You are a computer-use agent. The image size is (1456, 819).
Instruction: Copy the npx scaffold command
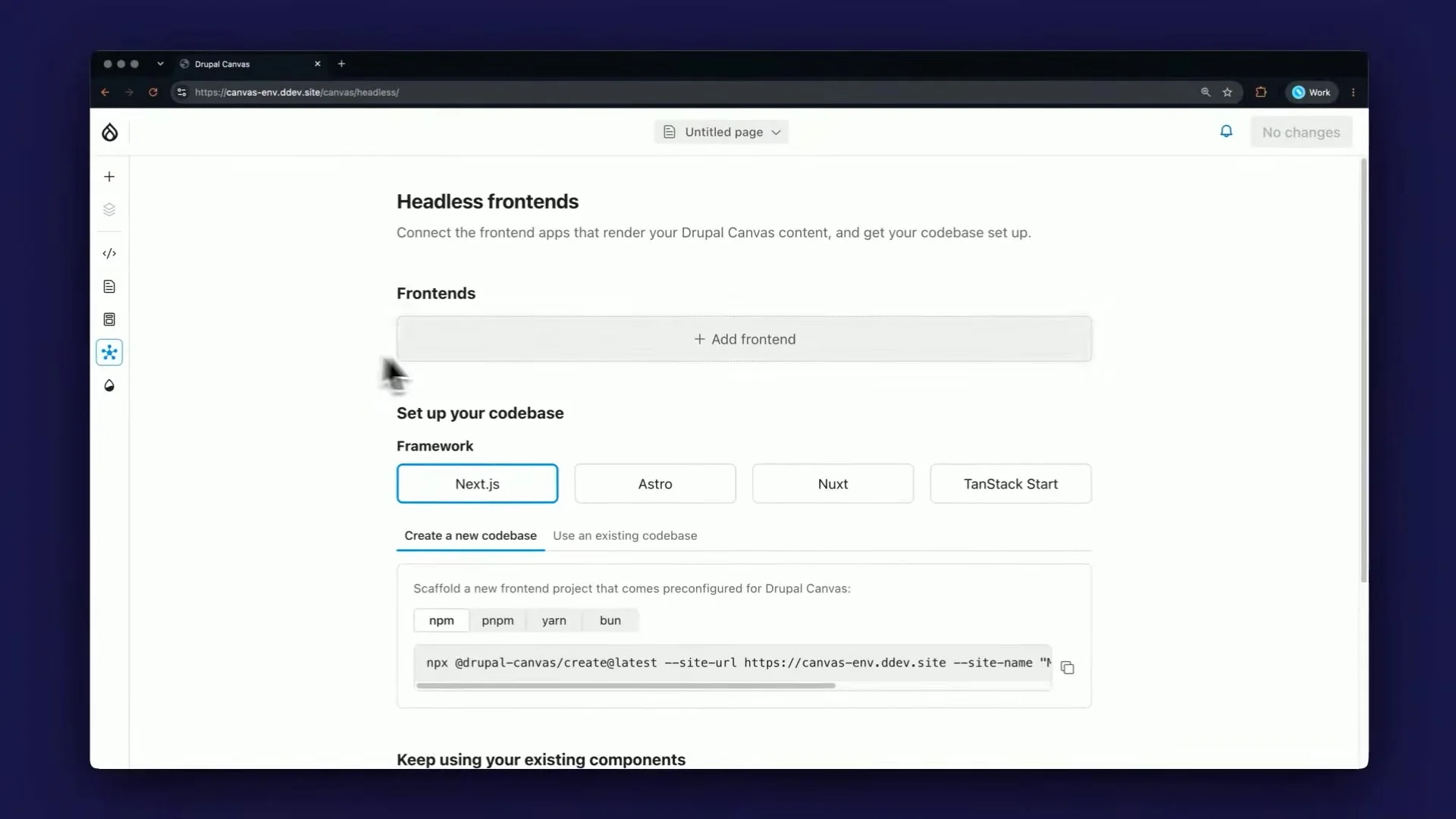pos(1068,668)
